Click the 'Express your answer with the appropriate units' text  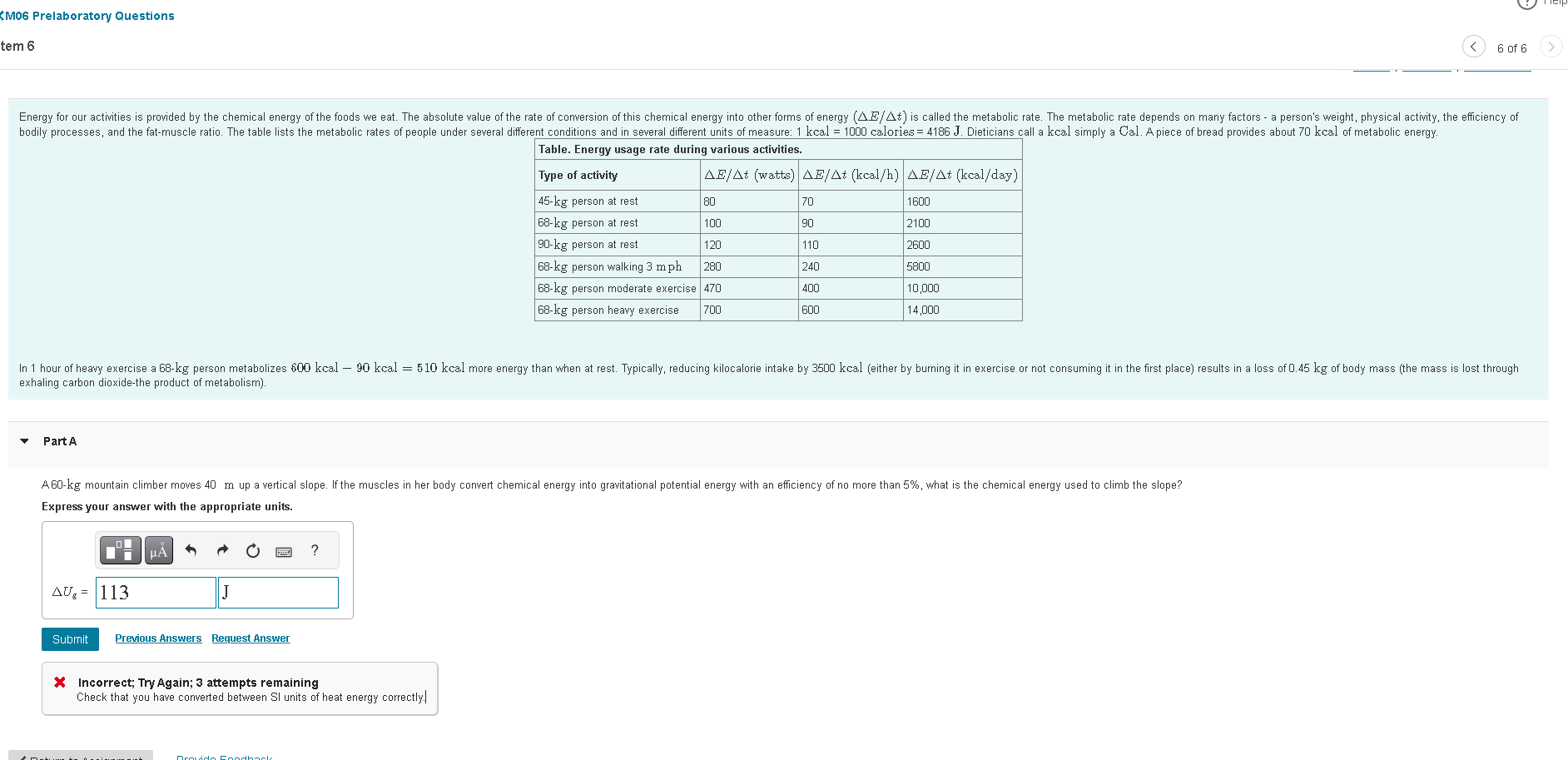(167, 507)
